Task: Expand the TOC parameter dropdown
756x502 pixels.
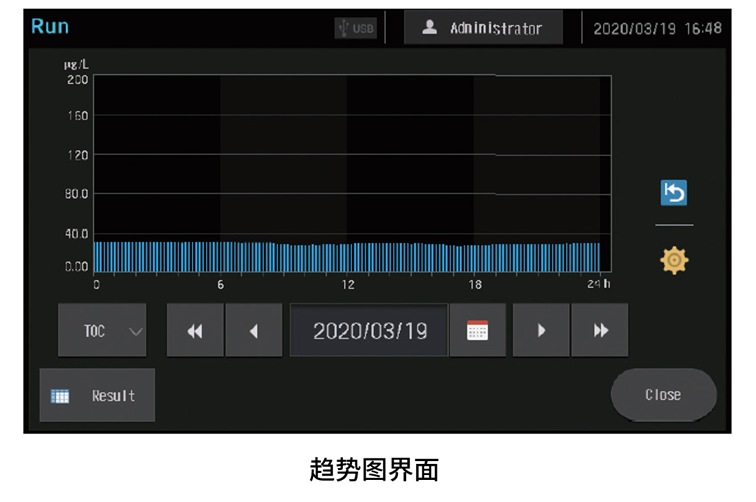Action: (x=102, y=331)
